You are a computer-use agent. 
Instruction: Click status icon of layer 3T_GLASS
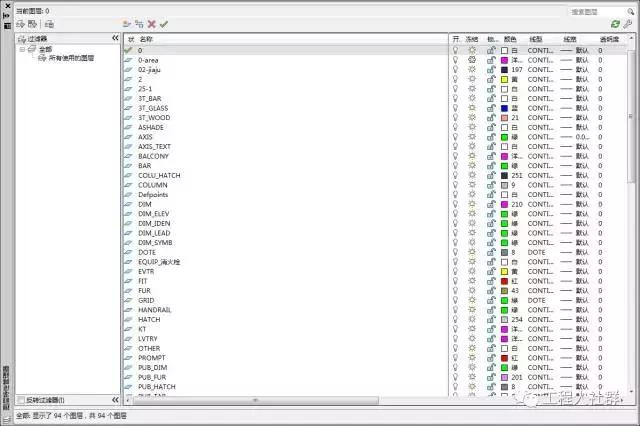click(x=129, y=108)
